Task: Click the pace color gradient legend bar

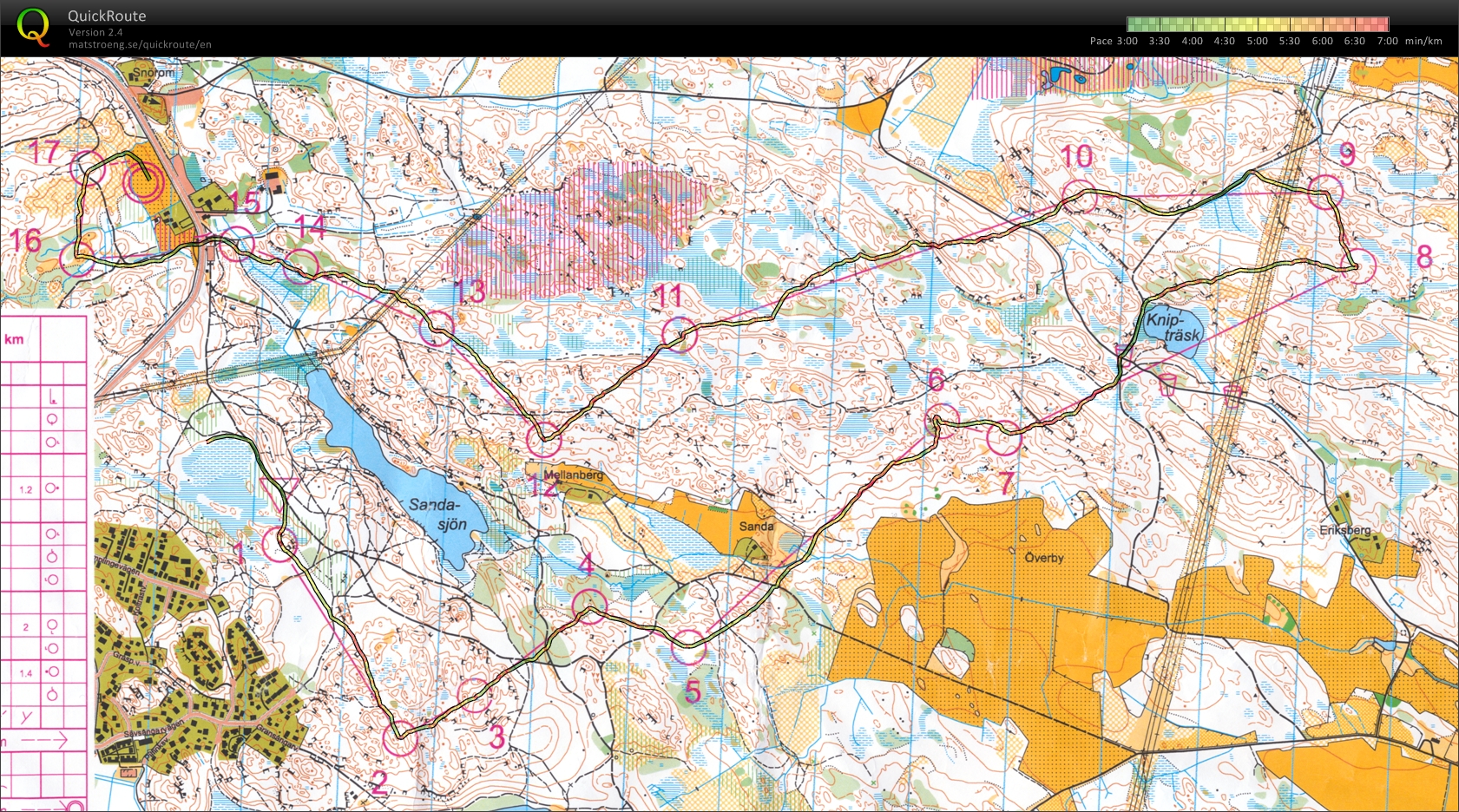Action: pos(1258,24)
